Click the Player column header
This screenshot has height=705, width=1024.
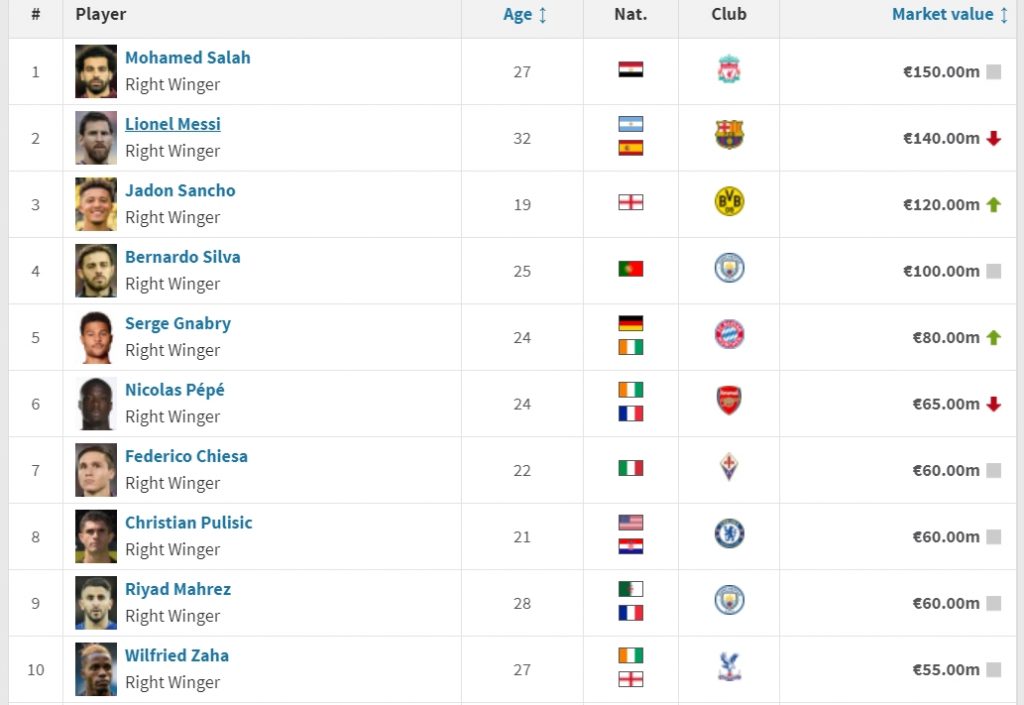point(101,15)
